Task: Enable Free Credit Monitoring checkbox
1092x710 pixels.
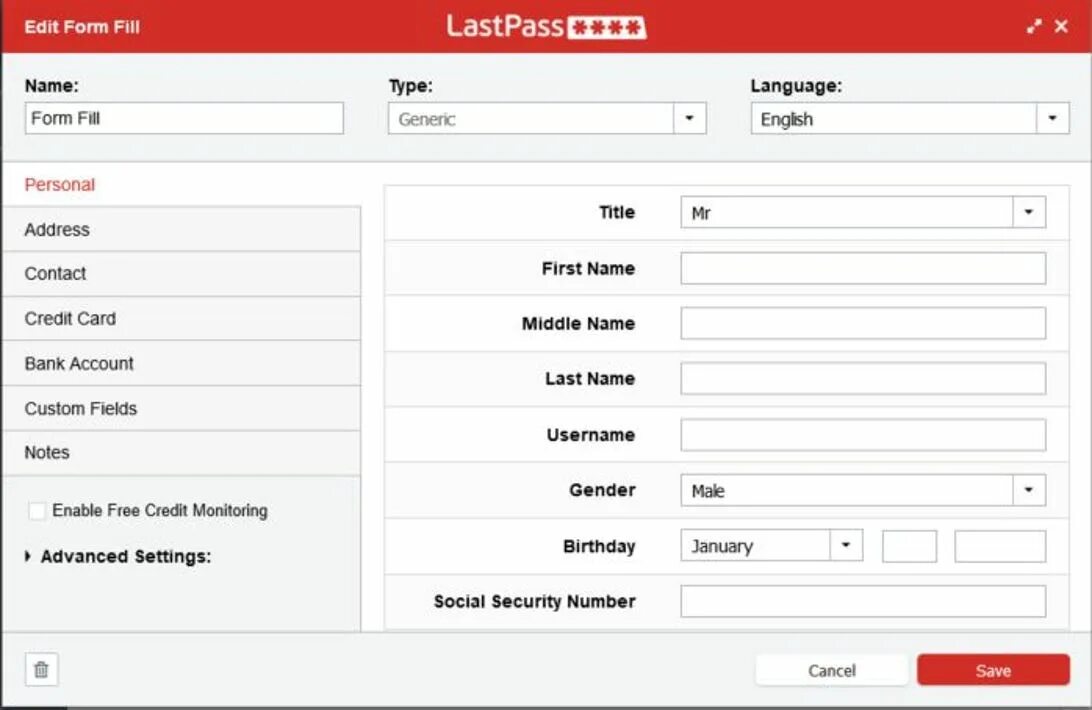Action: pos(37,511)
